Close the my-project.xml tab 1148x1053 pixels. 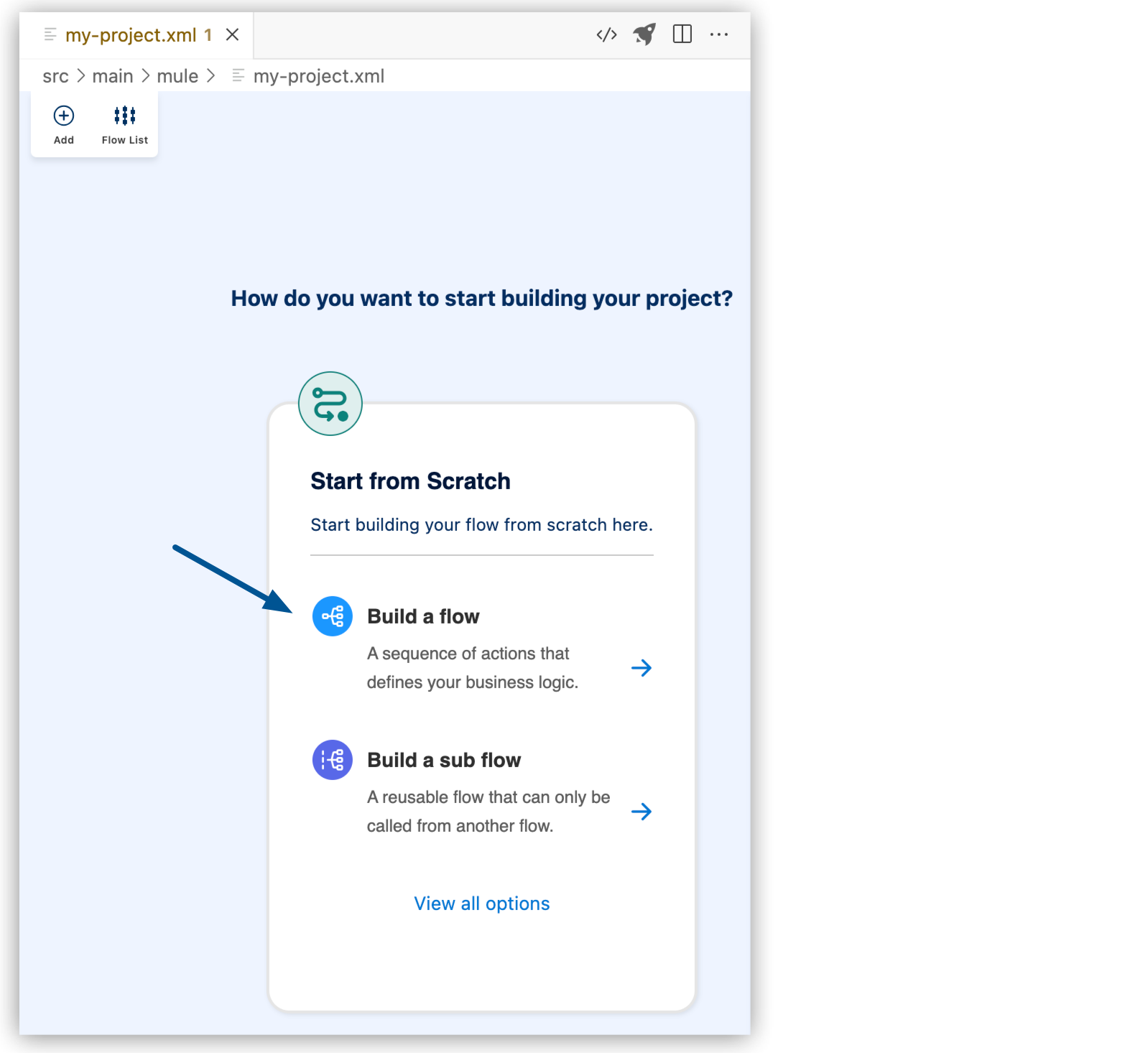click(x=232, y=35)
